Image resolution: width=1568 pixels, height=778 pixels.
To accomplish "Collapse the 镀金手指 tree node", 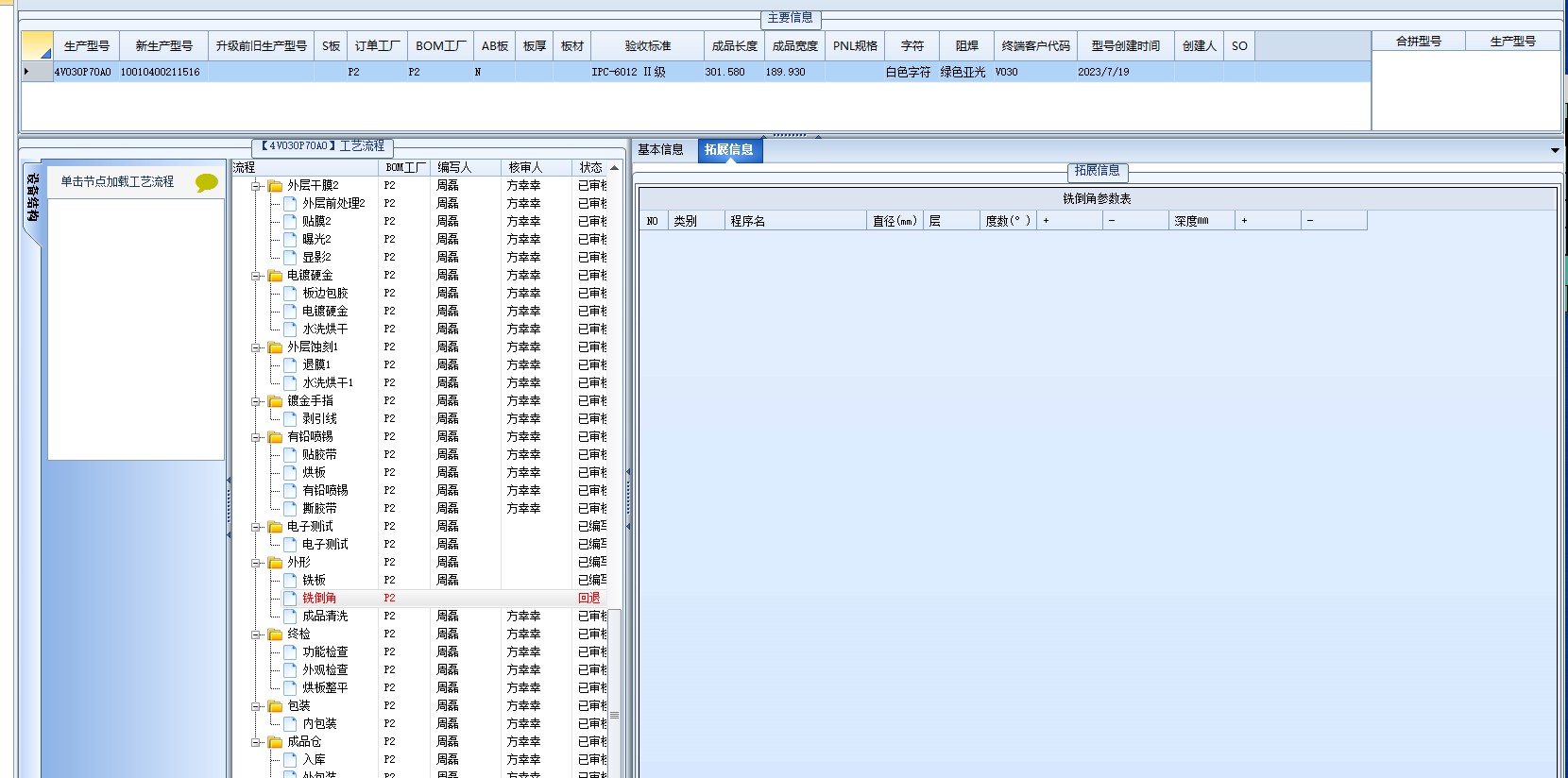I will [256, 401].
